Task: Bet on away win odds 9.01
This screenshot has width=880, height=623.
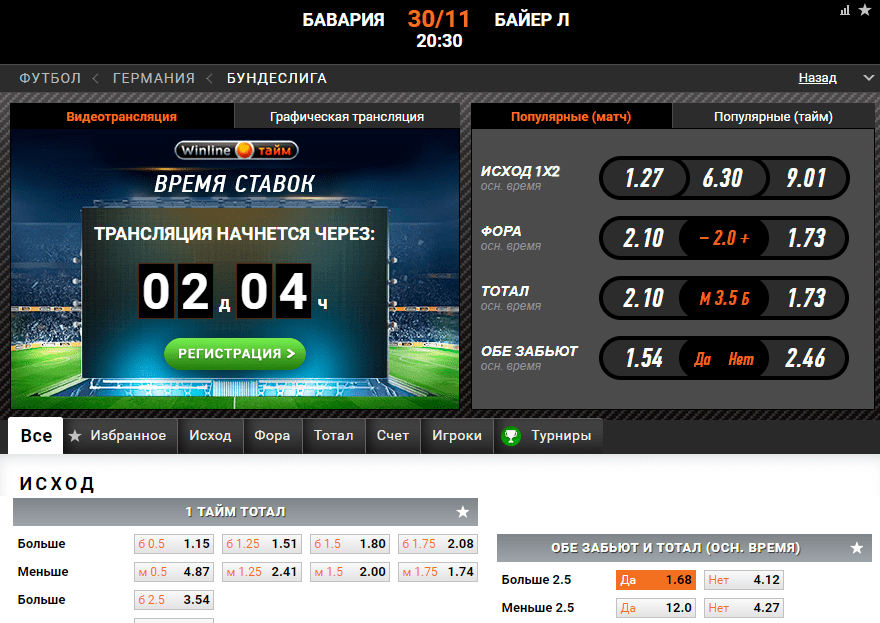Action: click(806, 178)
